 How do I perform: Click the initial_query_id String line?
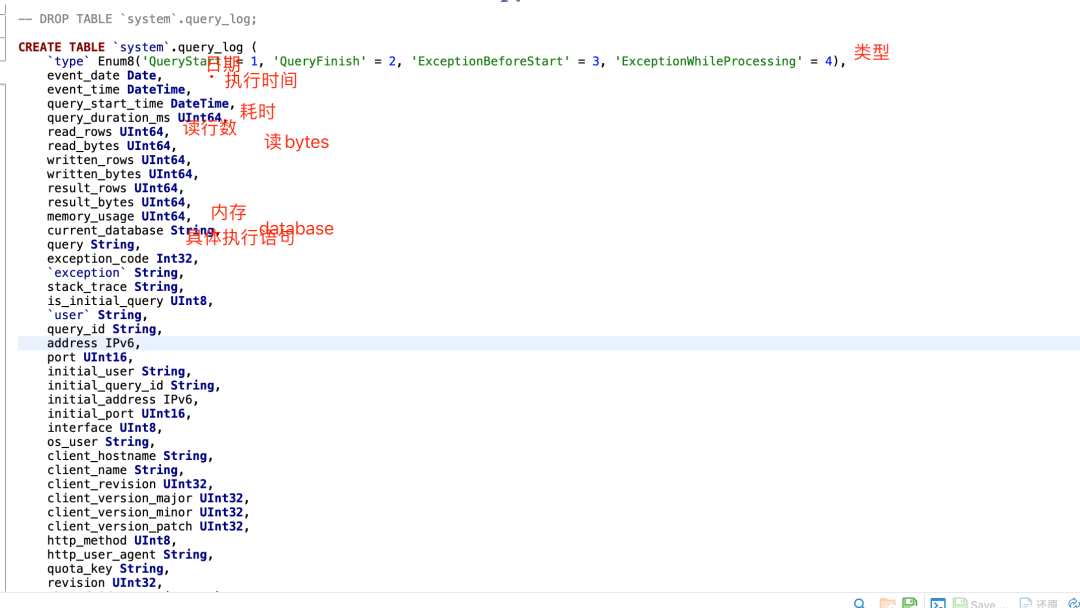tap(134, 386)
